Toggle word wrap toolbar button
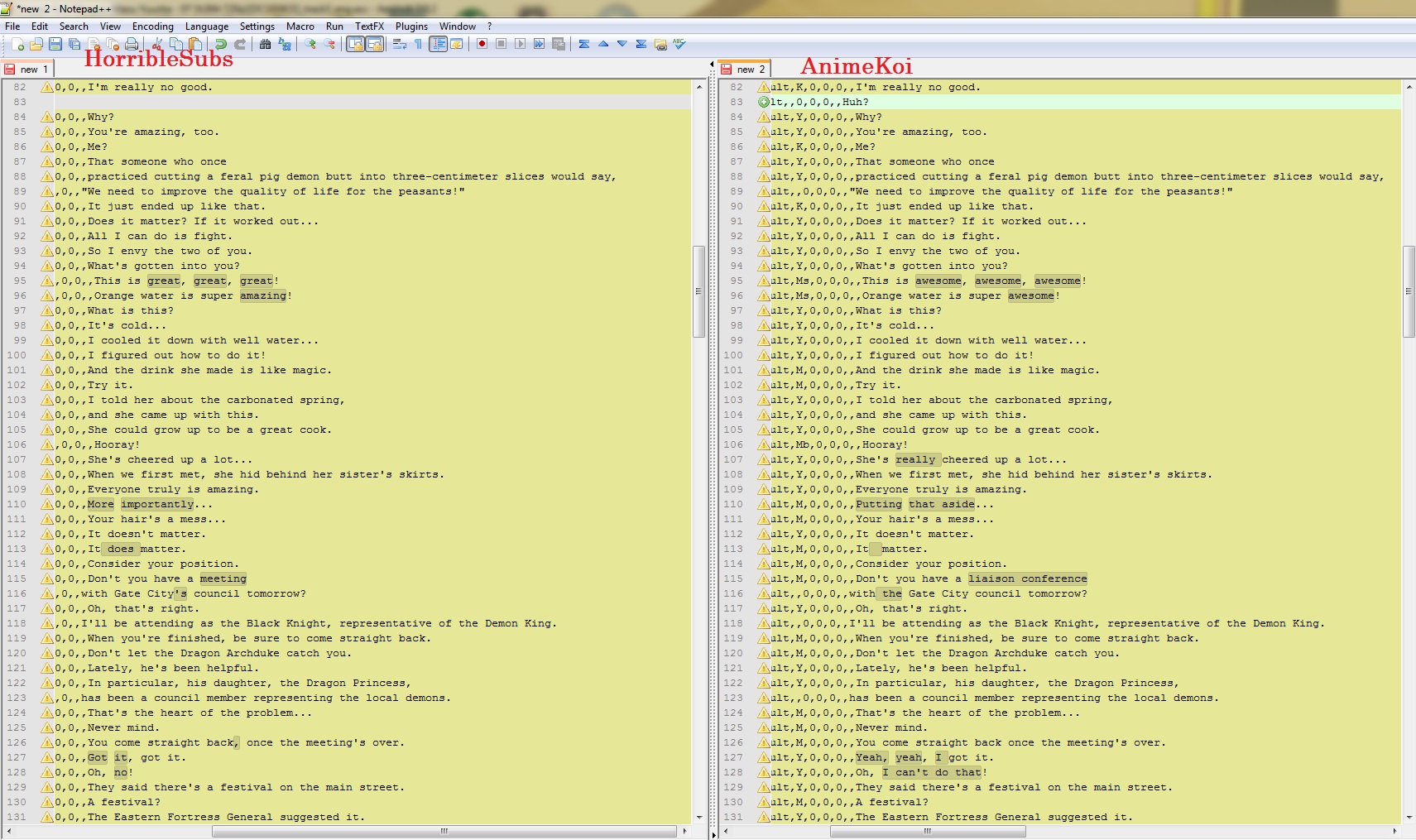 pyautogui.click(x=399, y=44)
